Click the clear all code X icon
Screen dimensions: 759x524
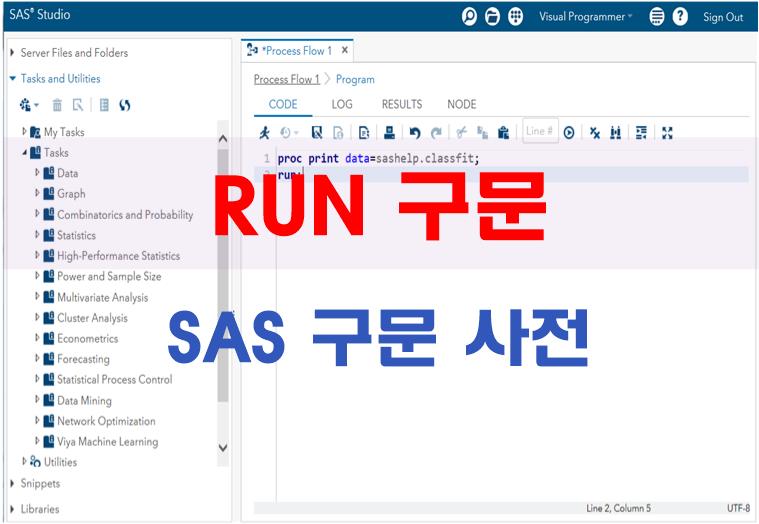click(x=595, y=132)
